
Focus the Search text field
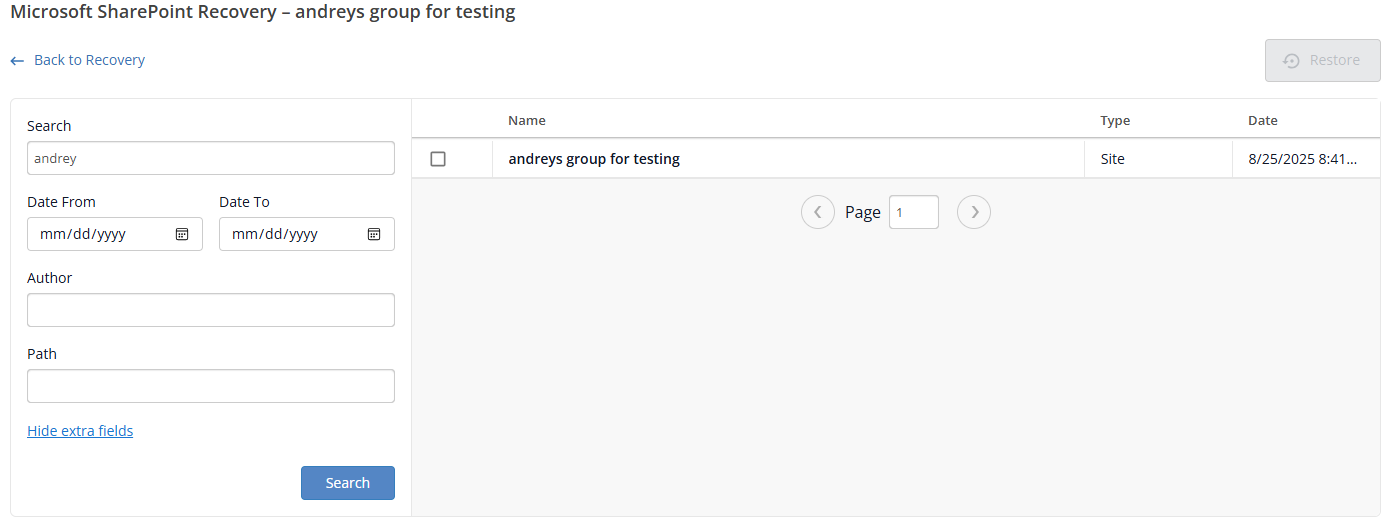(210, 158)
